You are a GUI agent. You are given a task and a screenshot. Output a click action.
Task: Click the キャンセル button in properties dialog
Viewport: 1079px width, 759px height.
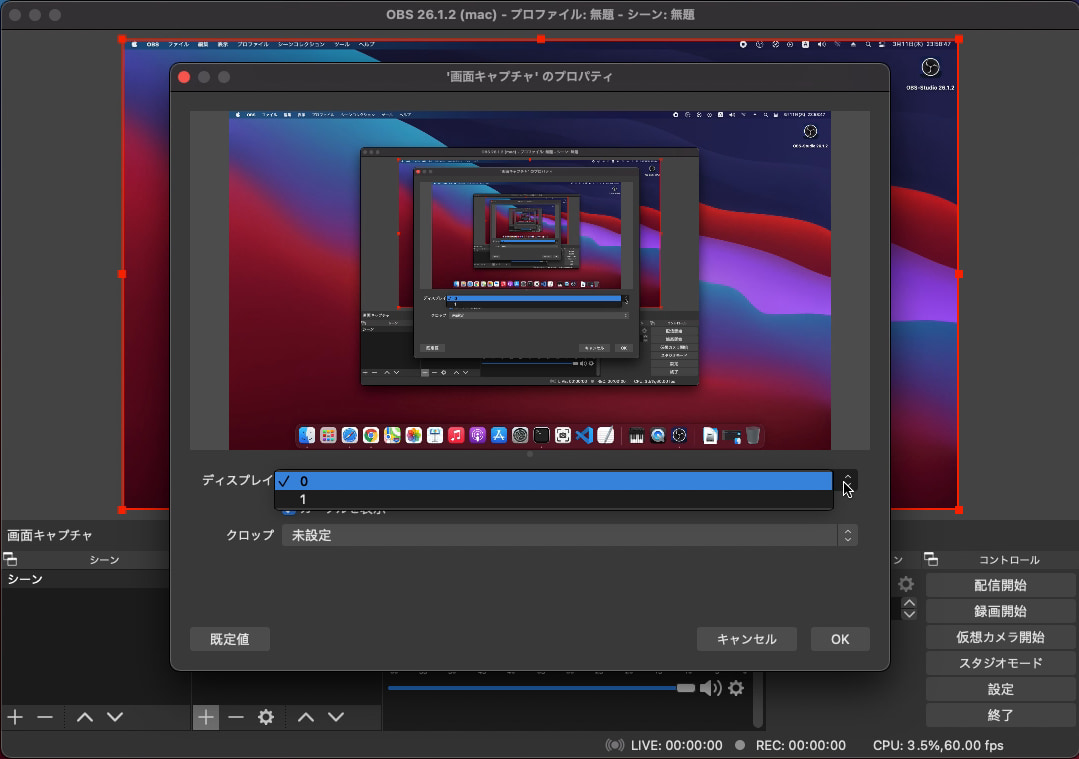pos(747,639)
